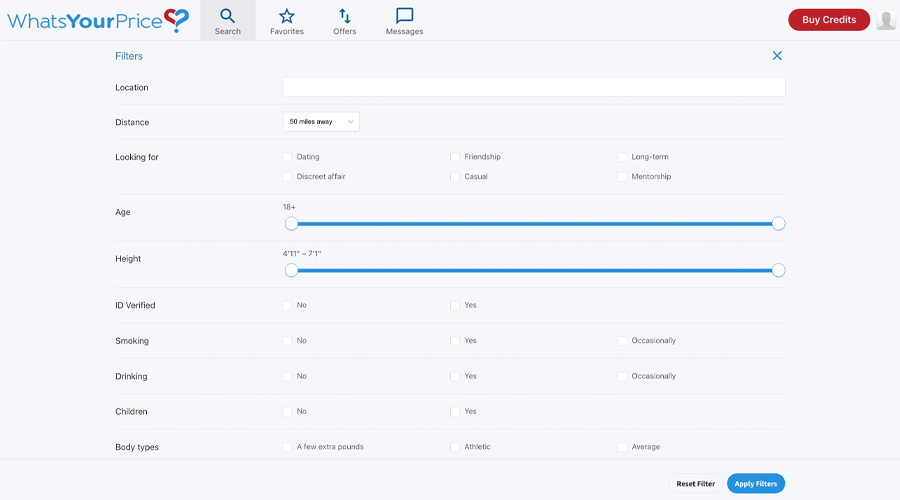
Task: Check the Mentorship checkbox
Action: click(622, 177)
